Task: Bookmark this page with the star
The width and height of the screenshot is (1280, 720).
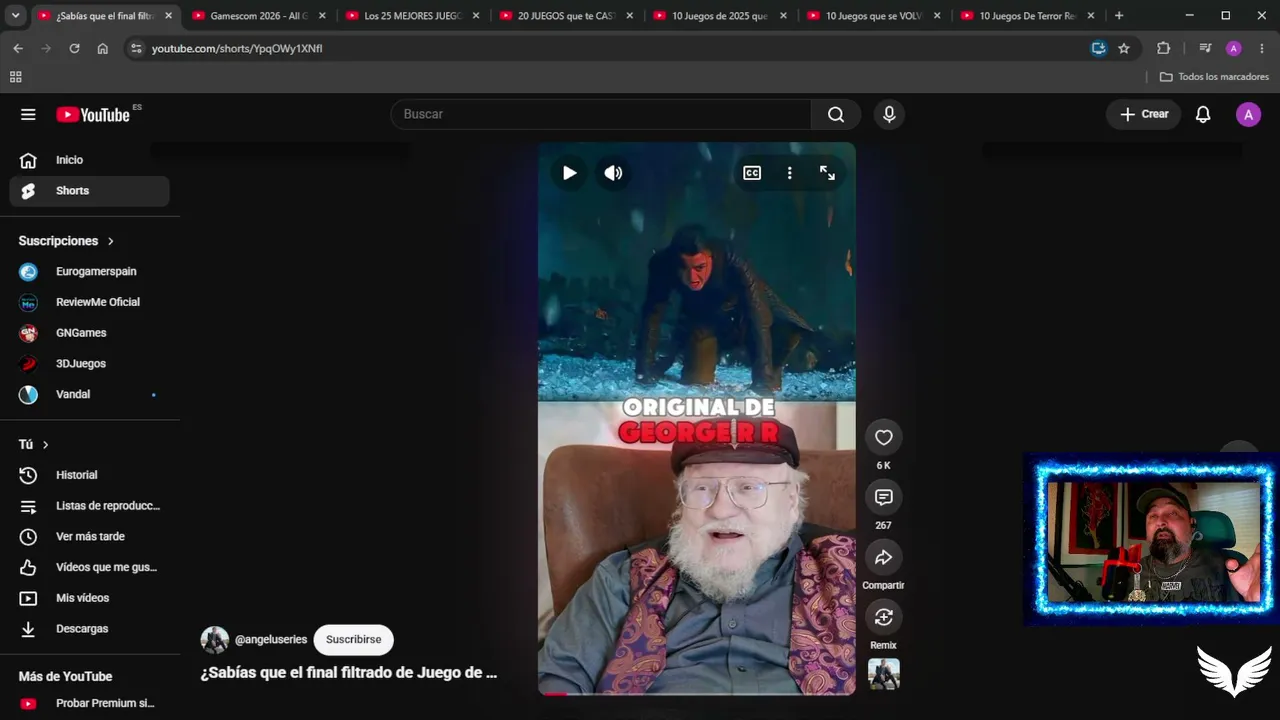Action: coord(1124,48)
